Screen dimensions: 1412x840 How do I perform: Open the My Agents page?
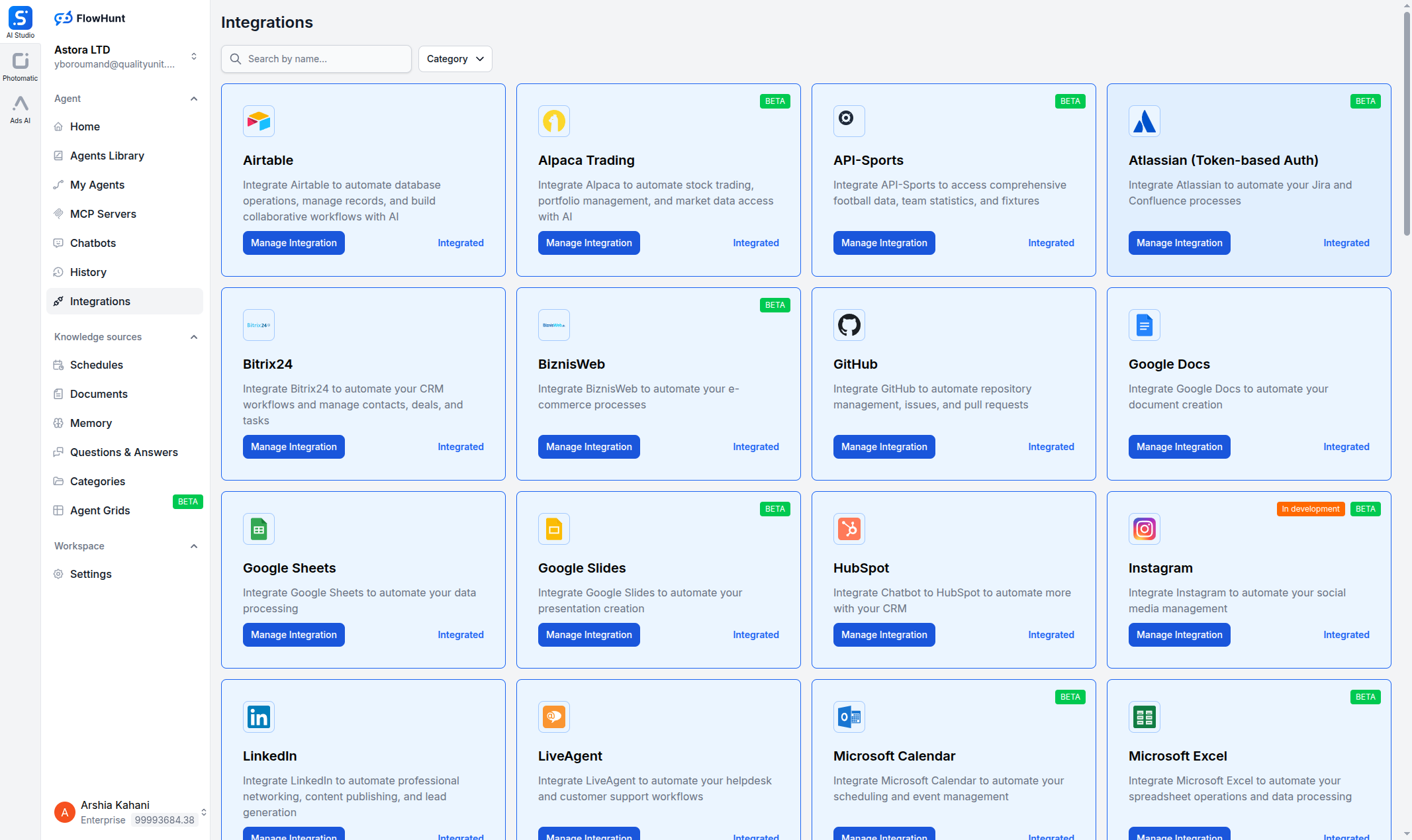tap(97, 185)
